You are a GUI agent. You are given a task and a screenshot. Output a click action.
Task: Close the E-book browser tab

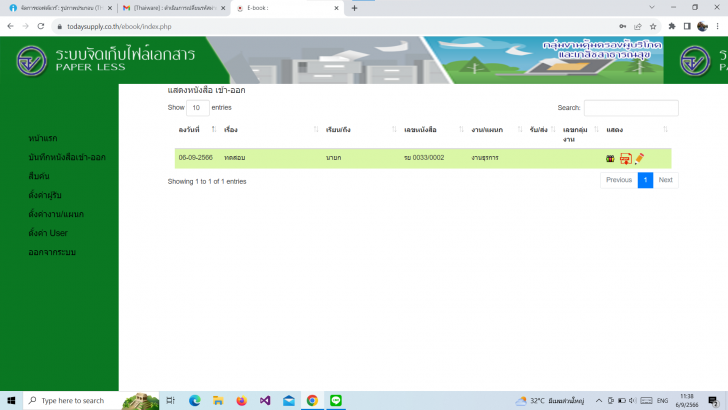337,8
